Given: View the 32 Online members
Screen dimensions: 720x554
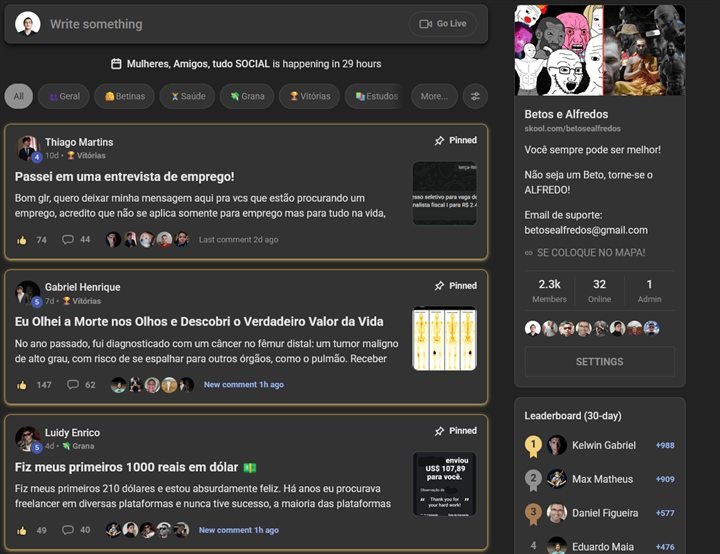Looking at the screenshot, I should 599,291.
